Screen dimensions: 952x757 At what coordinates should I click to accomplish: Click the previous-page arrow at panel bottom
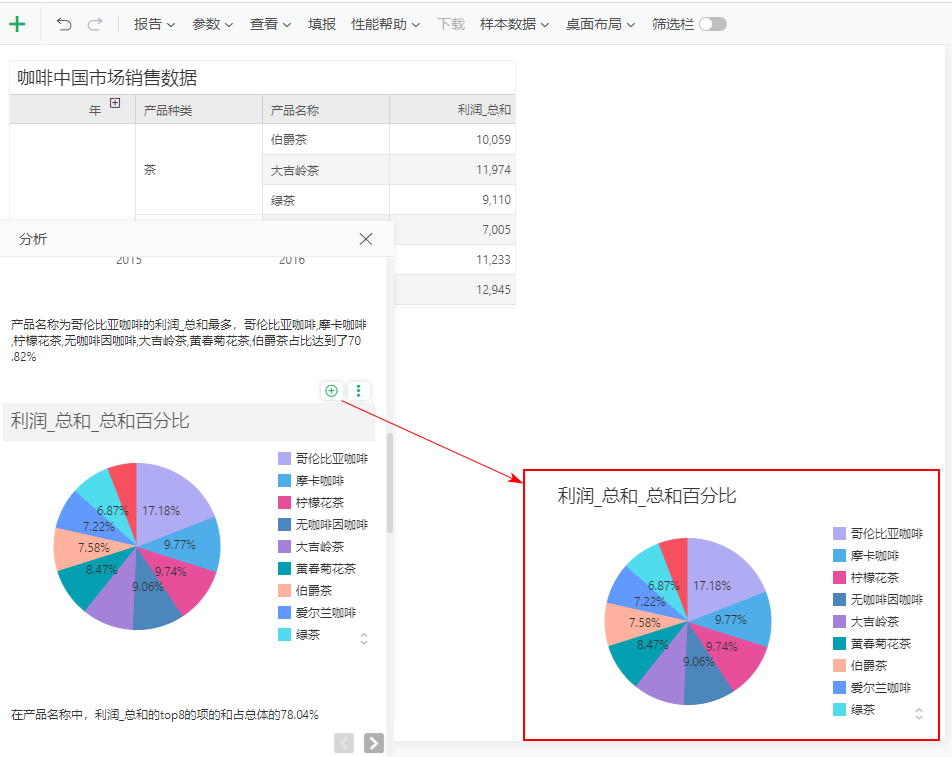pos(345,743)
